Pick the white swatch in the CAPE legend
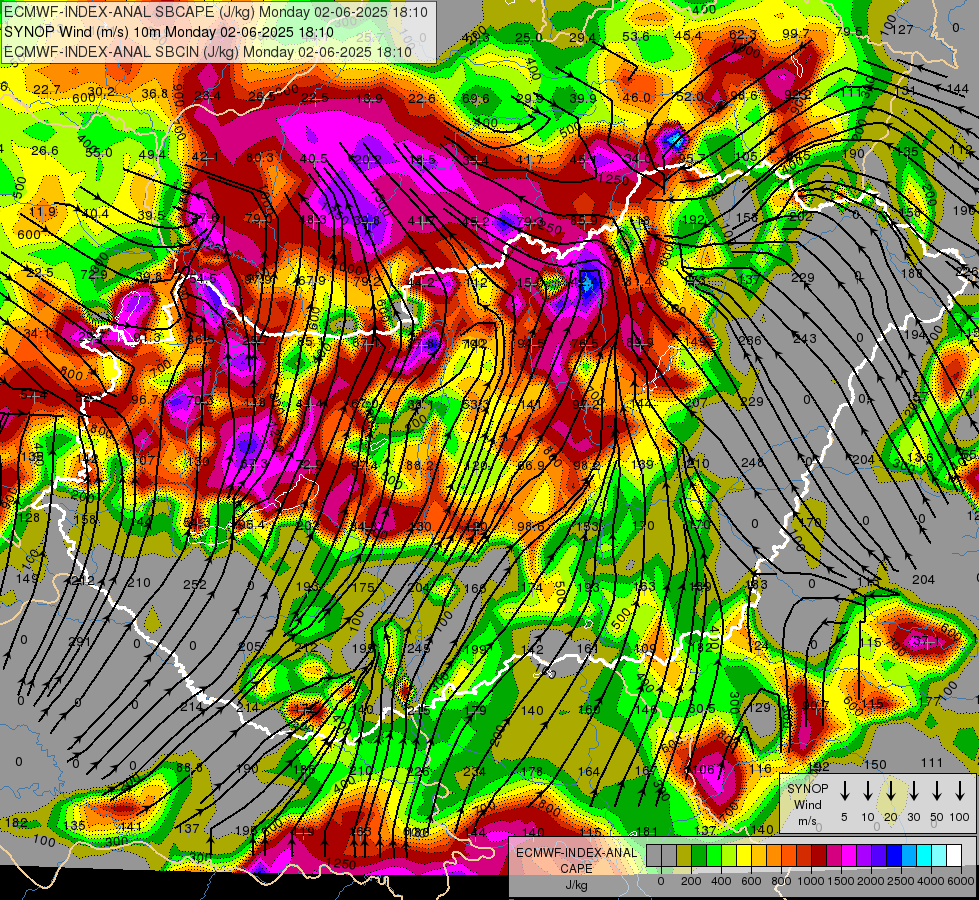 click(953, 856)
